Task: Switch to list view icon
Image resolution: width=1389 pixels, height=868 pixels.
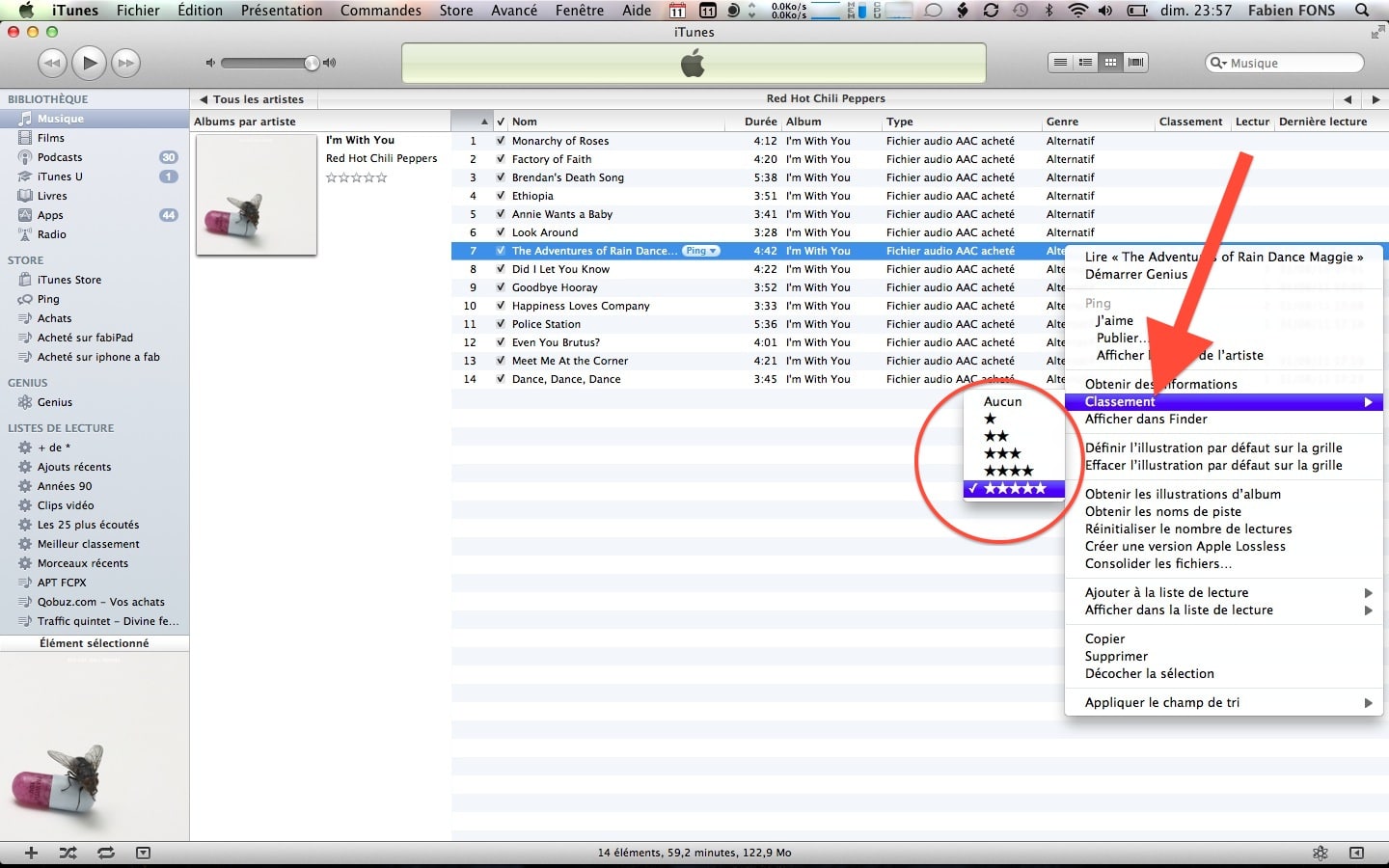Action: click(1060, 63)
